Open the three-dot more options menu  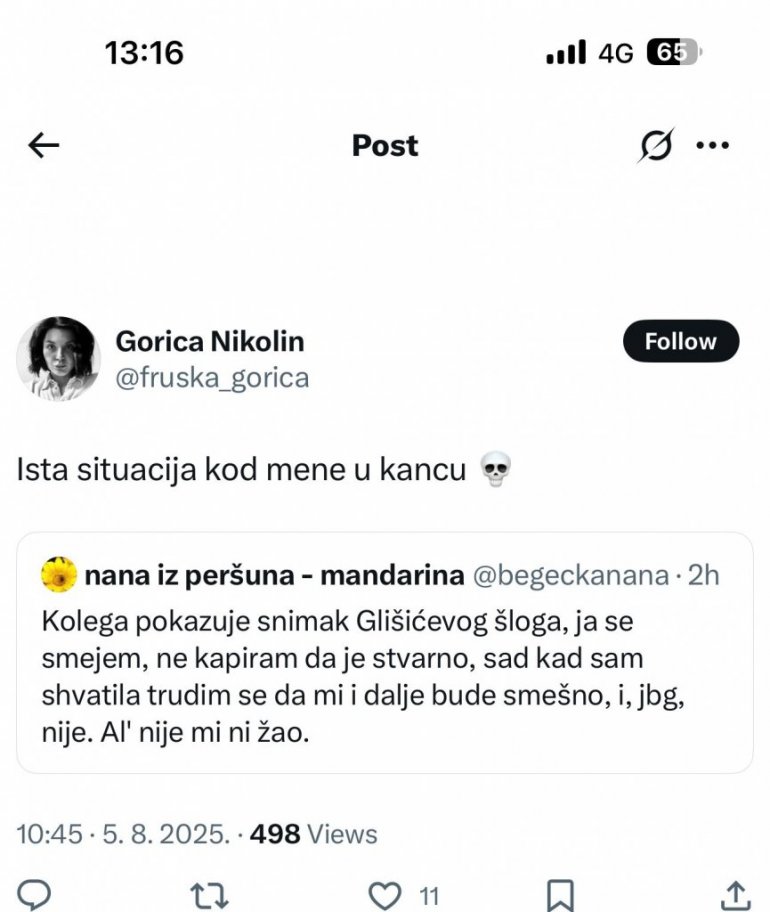click(712, 146)
